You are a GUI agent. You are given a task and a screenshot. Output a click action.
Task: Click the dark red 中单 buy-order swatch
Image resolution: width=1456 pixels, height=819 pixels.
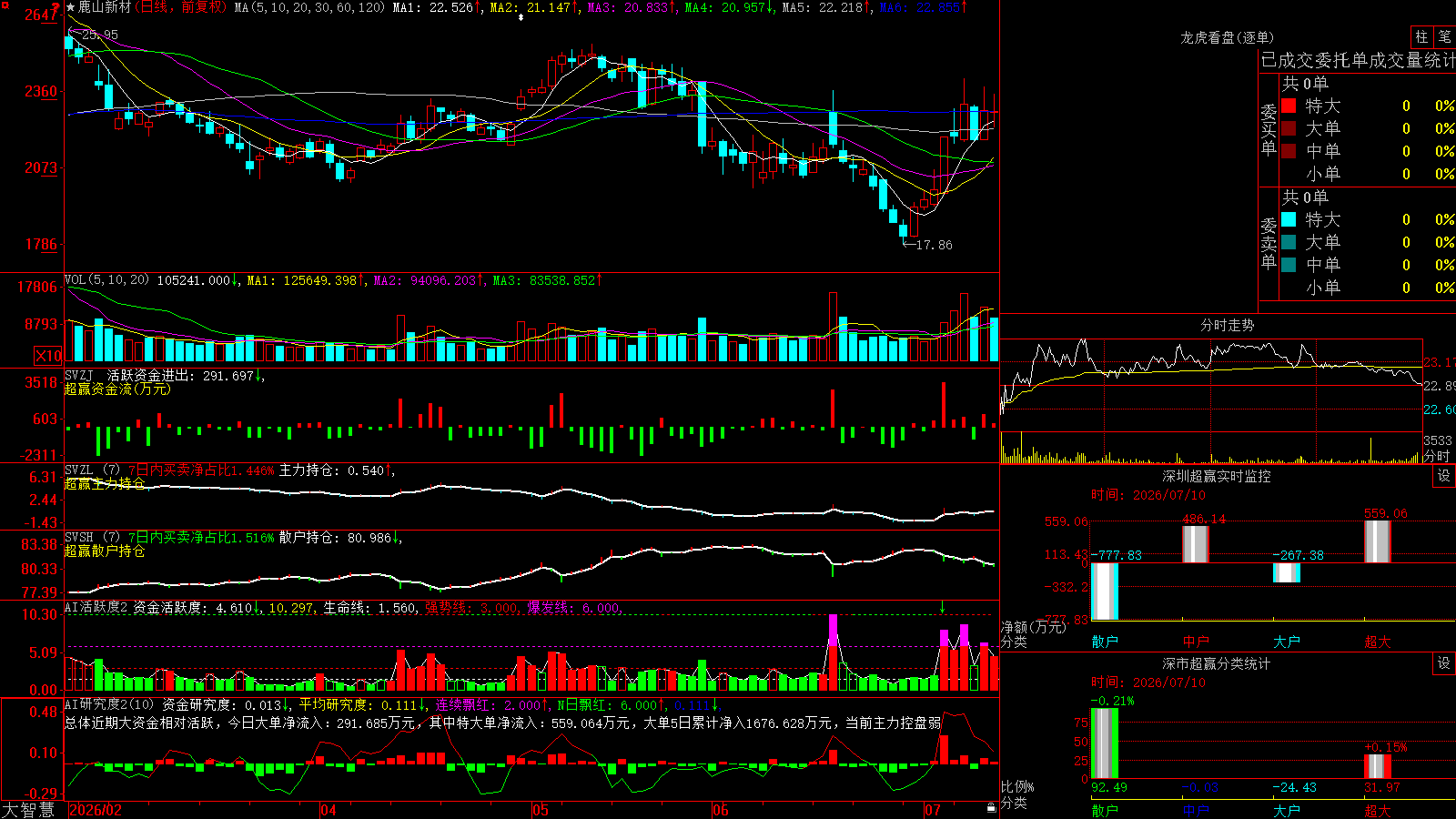[1289, 150]
